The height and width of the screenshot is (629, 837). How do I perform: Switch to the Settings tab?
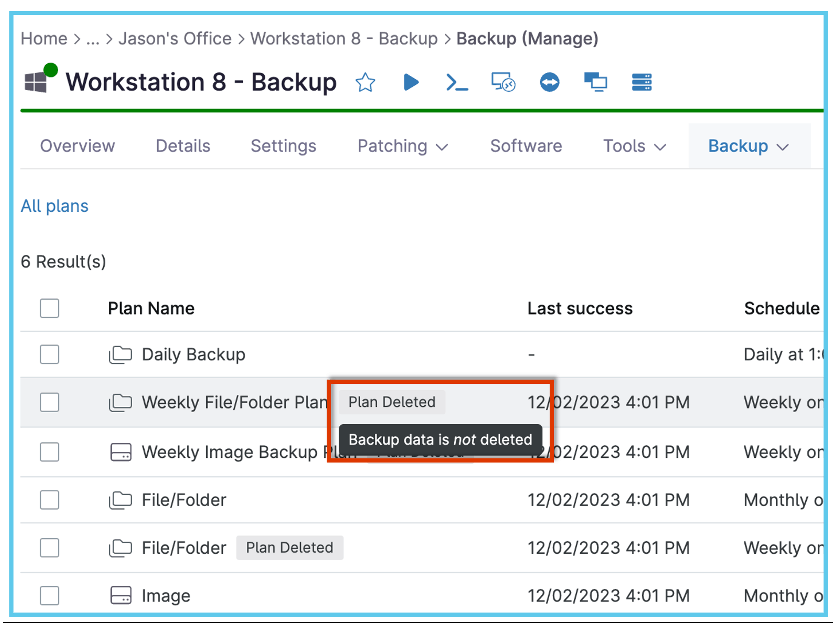(283, 146)
